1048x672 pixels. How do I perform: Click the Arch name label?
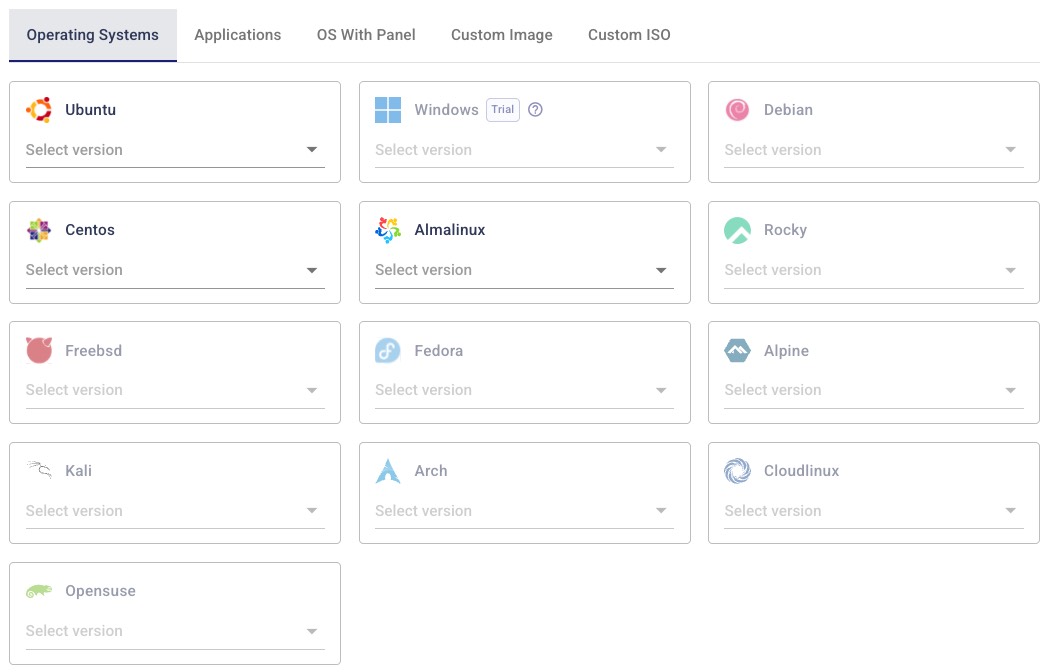(431, 471)
